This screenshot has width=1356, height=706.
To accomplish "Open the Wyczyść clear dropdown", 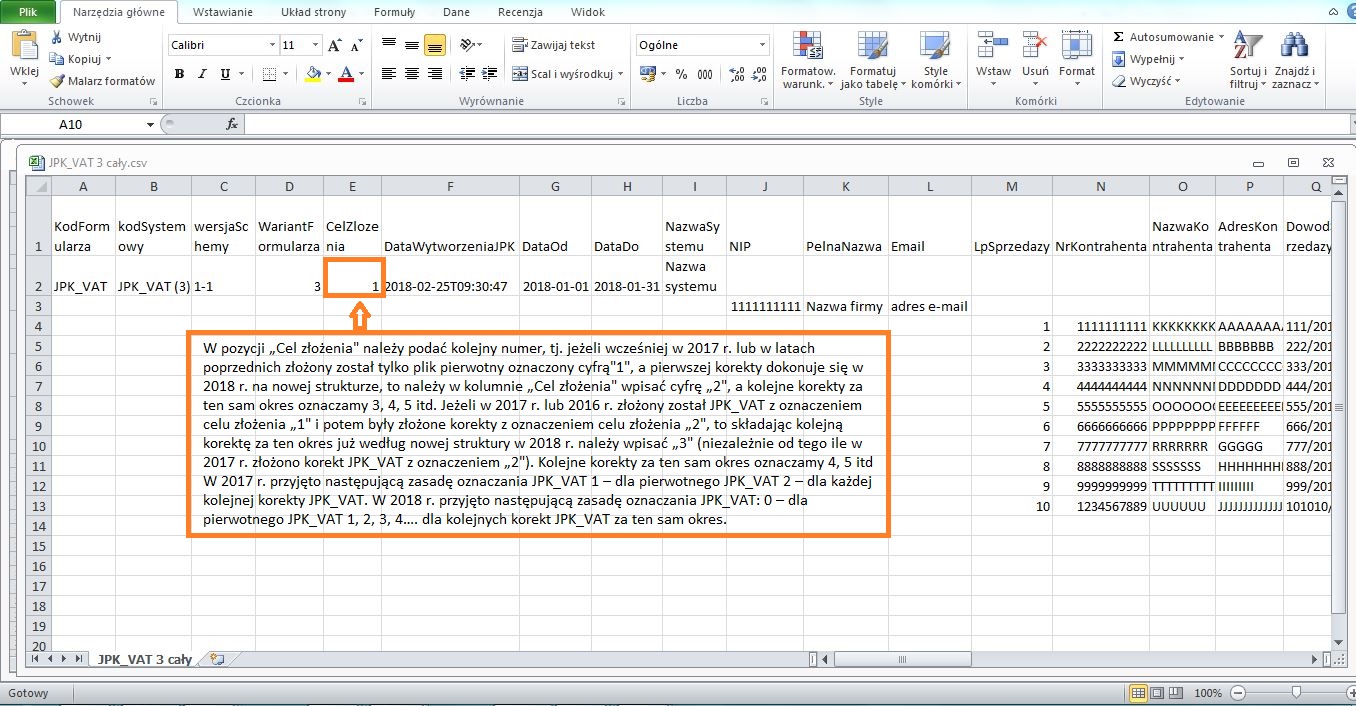I will click(x=1147, y=81).
